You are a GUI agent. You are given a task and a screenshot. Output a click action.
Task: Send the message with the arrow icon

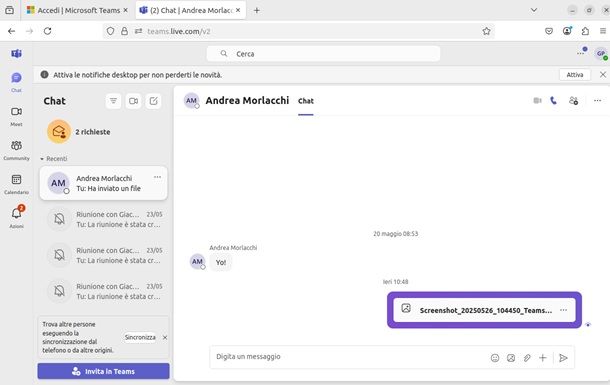[x=563, y=358]
